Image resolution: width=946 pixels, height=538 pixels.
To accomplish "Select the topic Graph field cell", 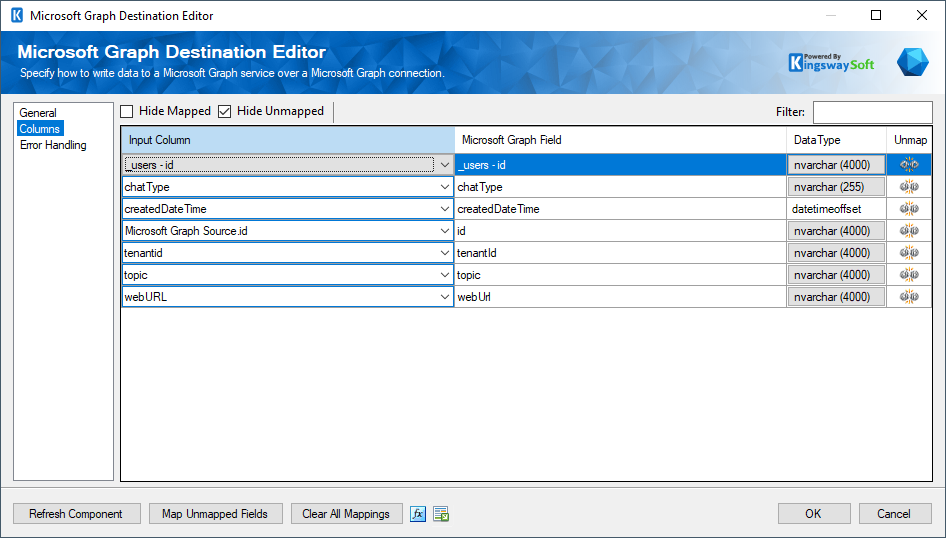I will 621,275.
